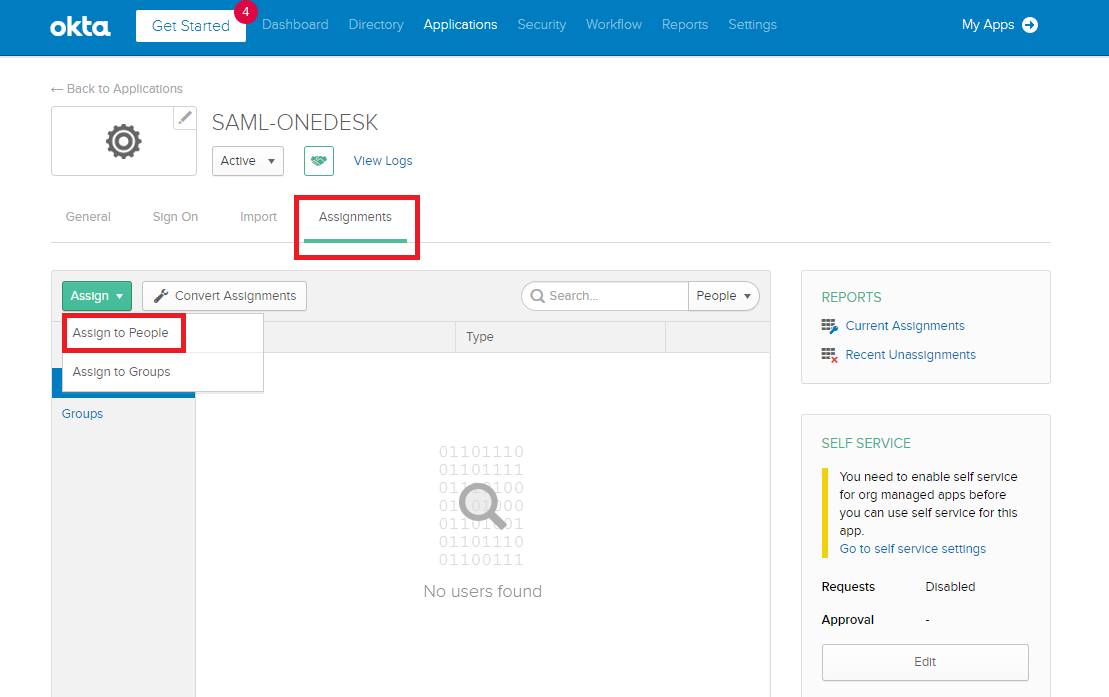
Task: Open the View Logs link
Action: [383, 161]
